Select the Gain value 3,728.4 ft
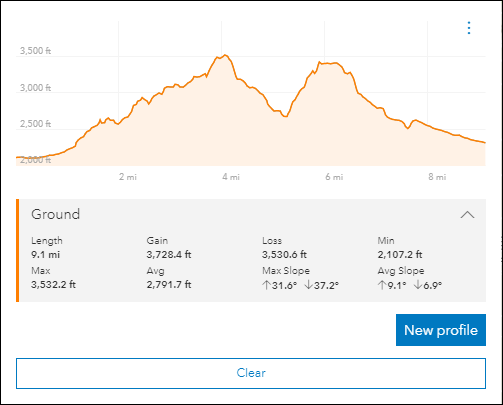Image resolution: width=503 pixels, height=405 pixels. coord(169,255)
